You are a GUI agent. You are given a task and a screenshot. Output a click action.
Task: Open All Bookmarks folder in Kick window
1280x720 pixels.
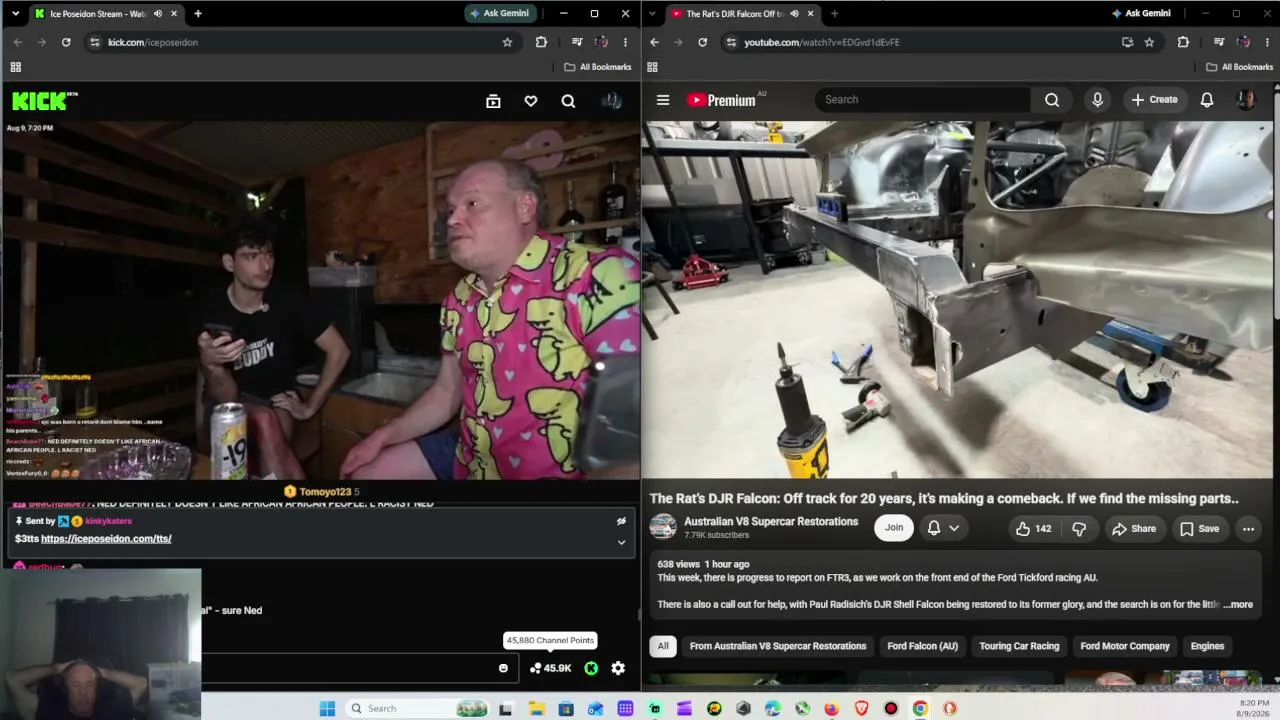coord(598,67)
